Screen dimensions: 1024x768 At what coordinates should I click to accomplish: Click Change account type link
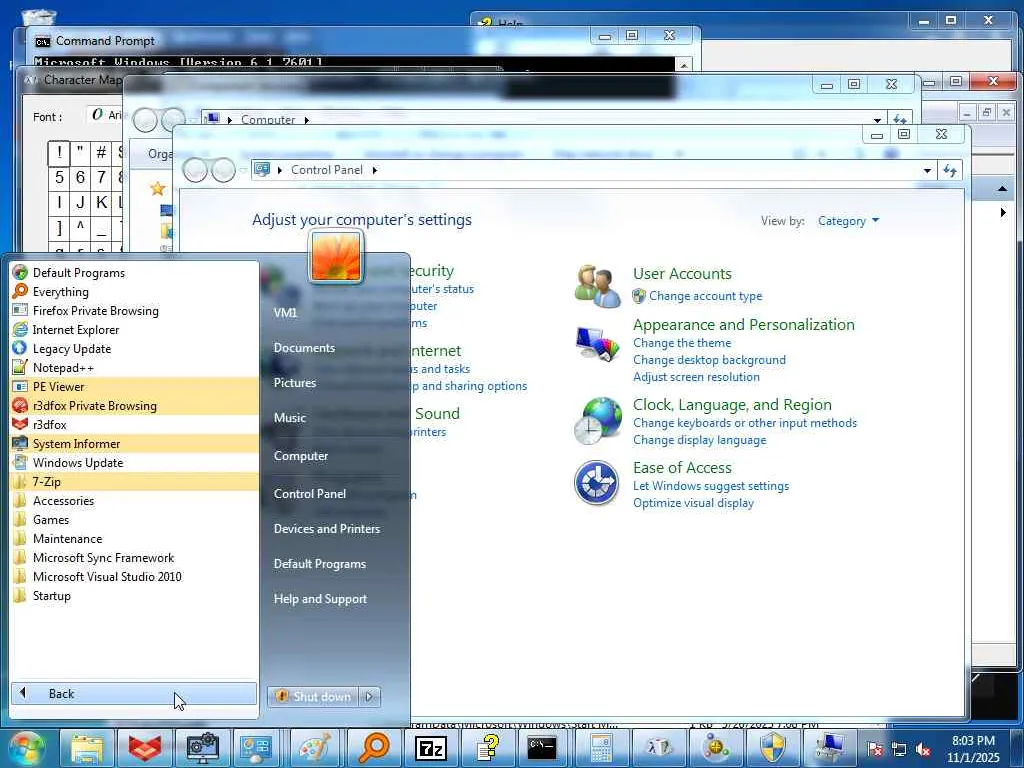tap(705, 296)
